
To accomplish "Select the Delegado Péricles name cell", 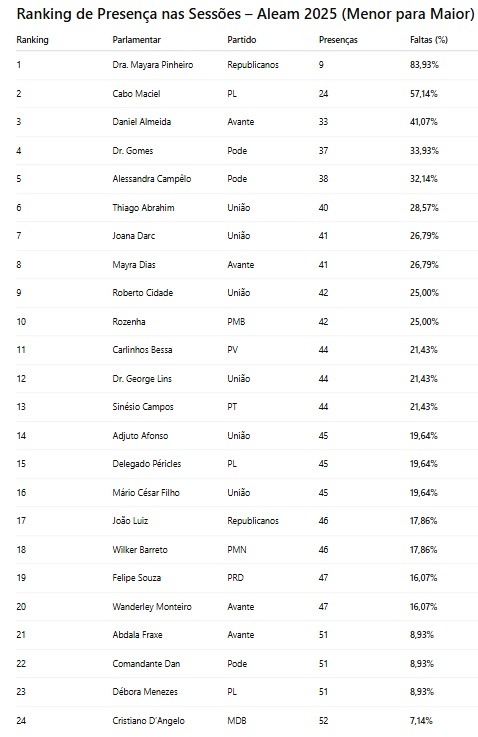I will tap(147, 464).
